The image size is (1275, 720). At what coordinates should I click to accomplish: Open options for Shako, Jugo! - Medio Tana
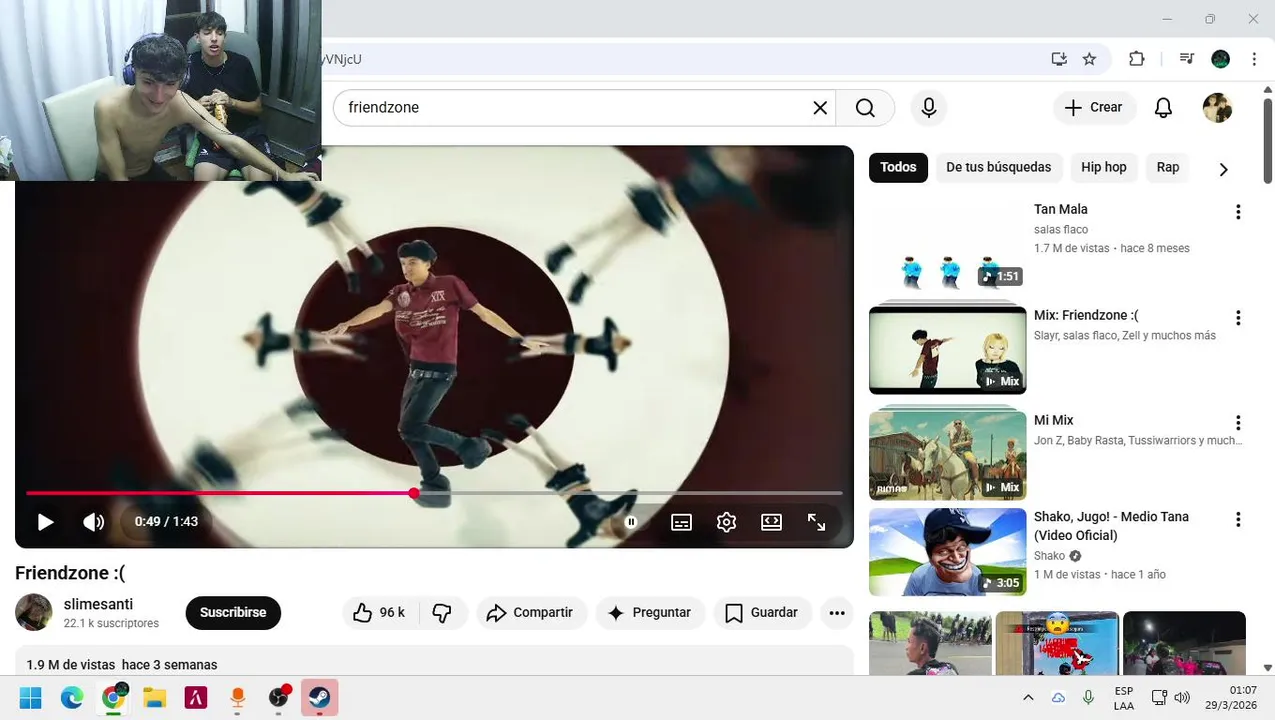(x=1238, y=520)
